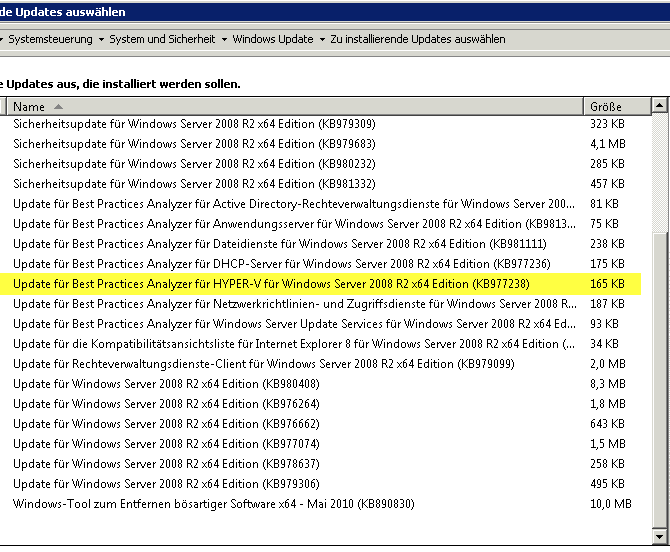This screenshot has height=552, width=670.
Task: Click Windows Update breadcrumb
Action: click(273, 39)
